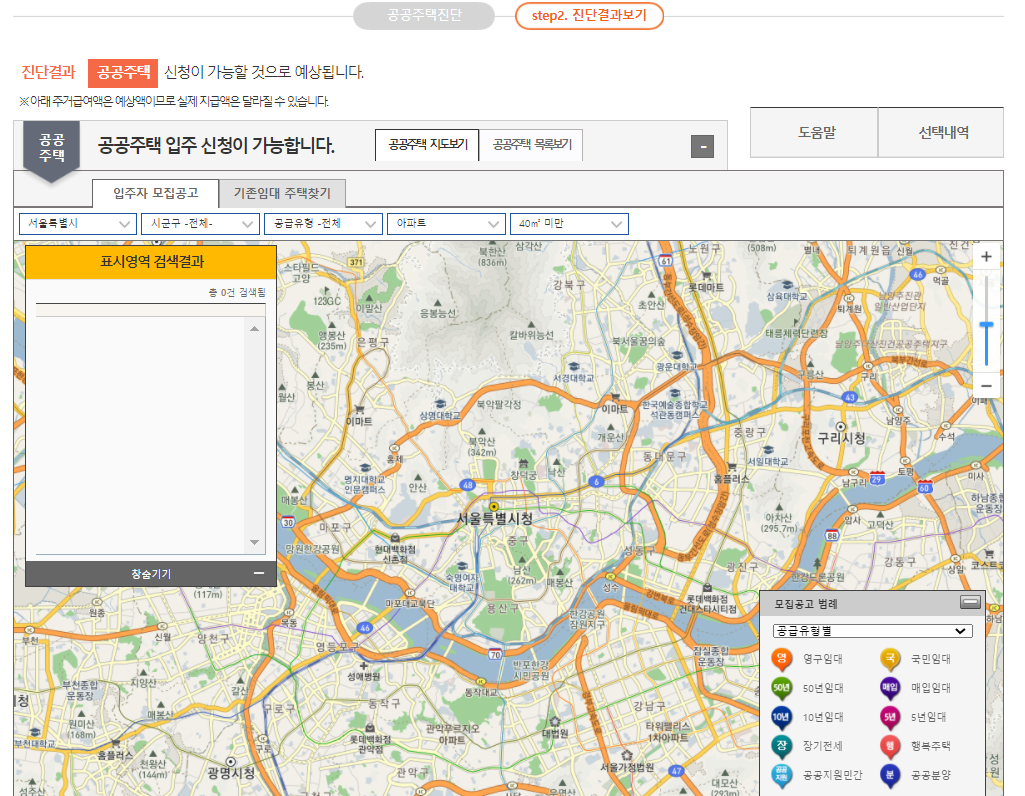1025x796 pixels.
Task: Click the 표시영역 검색결과 panel header
Action: click(x=151, y=262)
